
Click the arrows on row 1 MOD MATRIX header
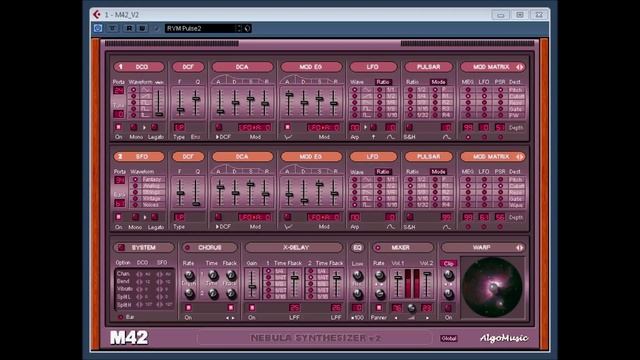520,67
